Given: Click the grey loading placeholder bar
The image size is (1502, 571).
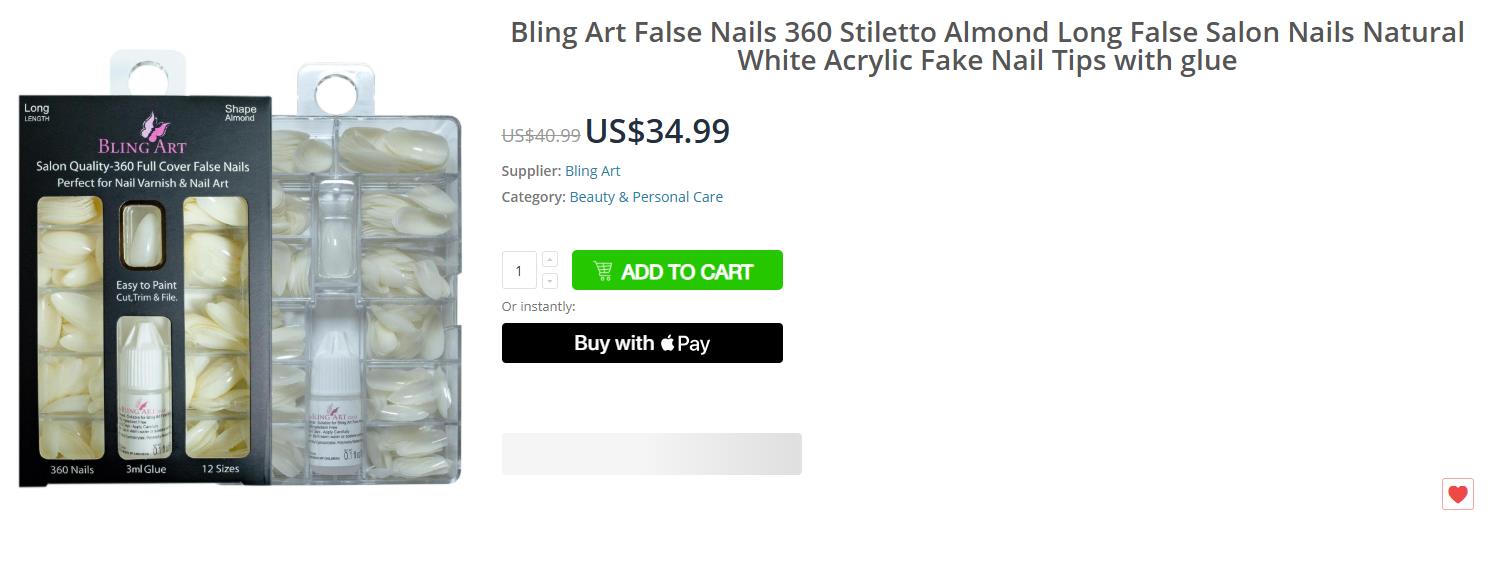Looking at the screenshot, I should click(x=651, y=454).
